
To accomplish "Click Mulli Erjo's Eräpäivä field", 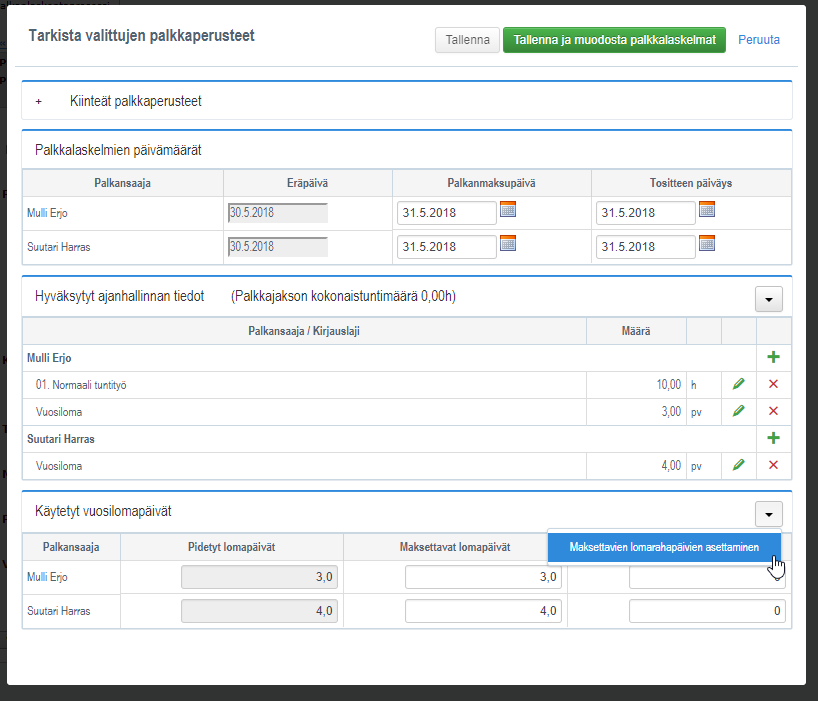I will [x=278, y=213].
